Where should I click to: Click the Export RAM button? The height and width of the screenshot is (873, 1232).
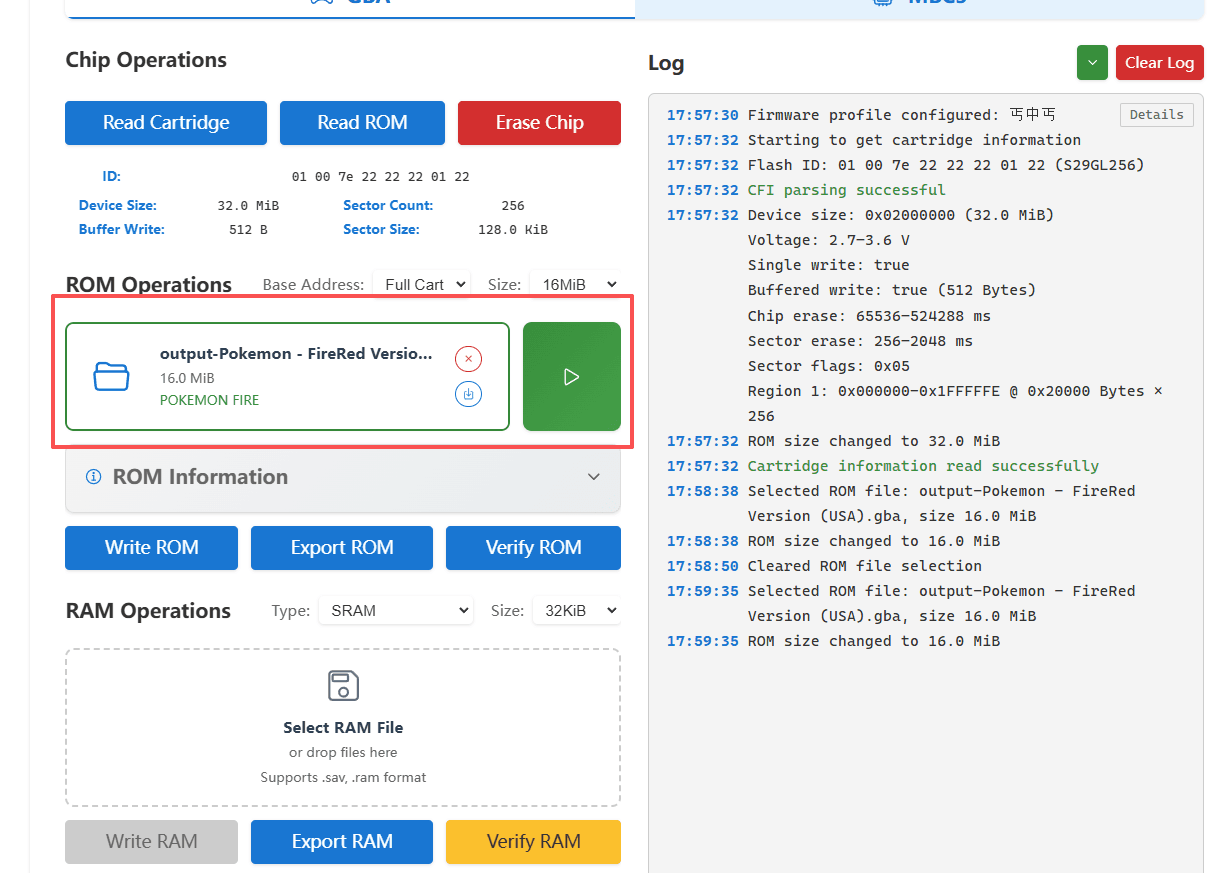(342, 842)
